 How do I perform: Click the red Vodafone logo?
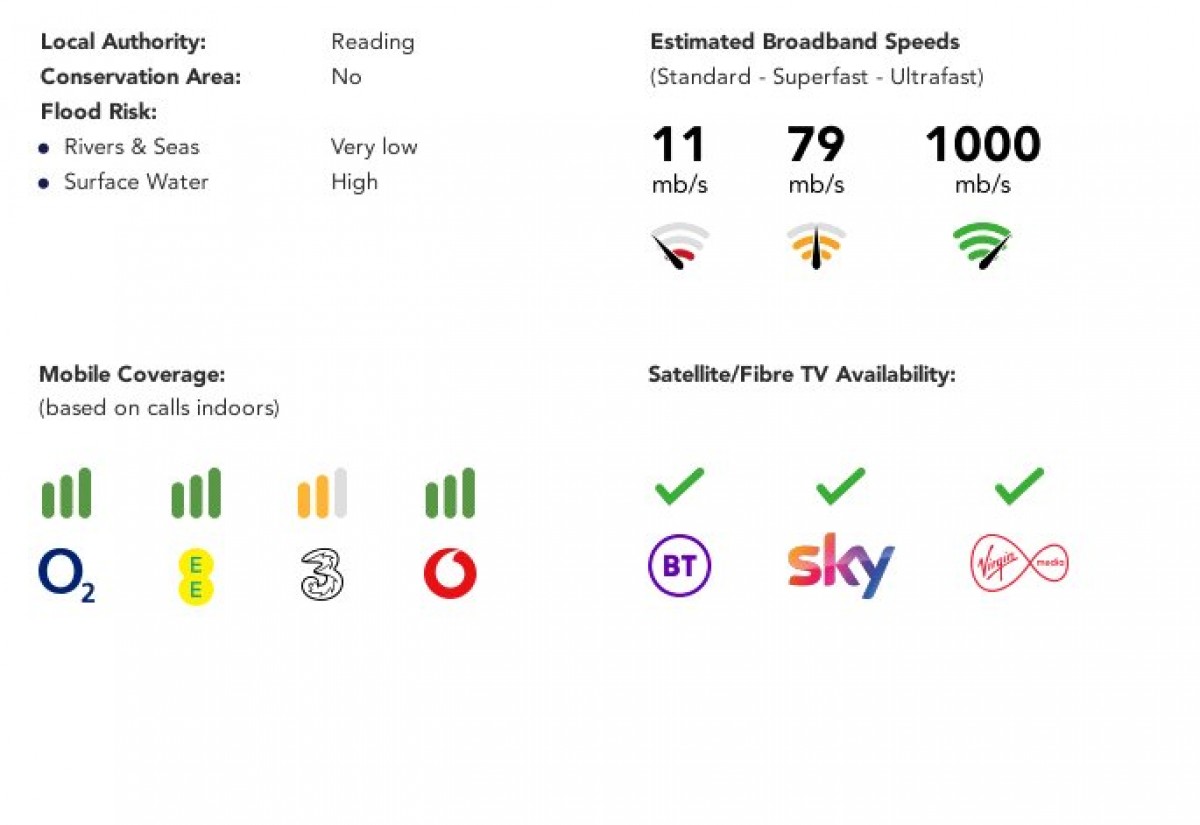click(450, 574)
